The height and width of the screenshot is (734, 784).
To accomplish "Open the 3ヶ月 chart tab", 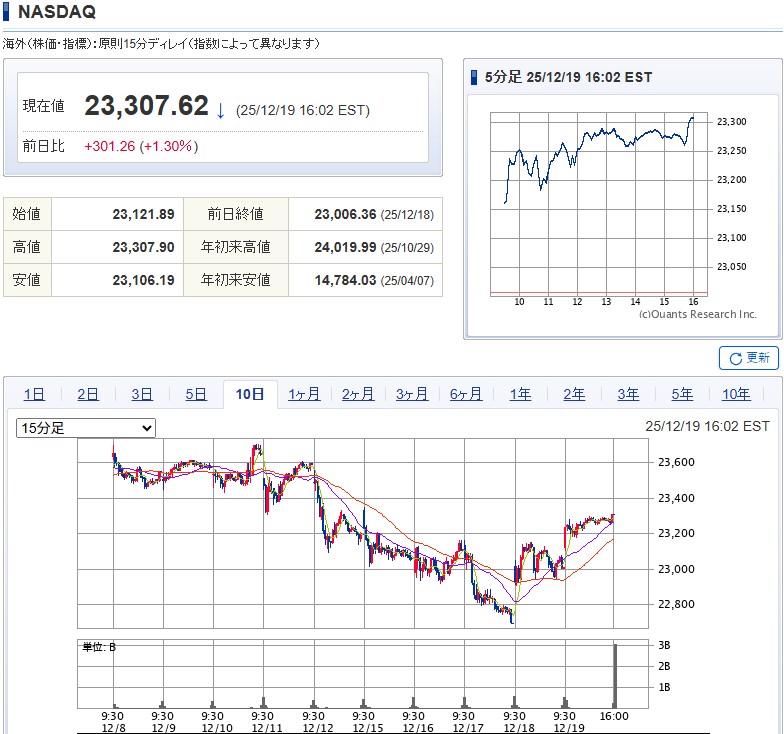I will pos(412,394).
